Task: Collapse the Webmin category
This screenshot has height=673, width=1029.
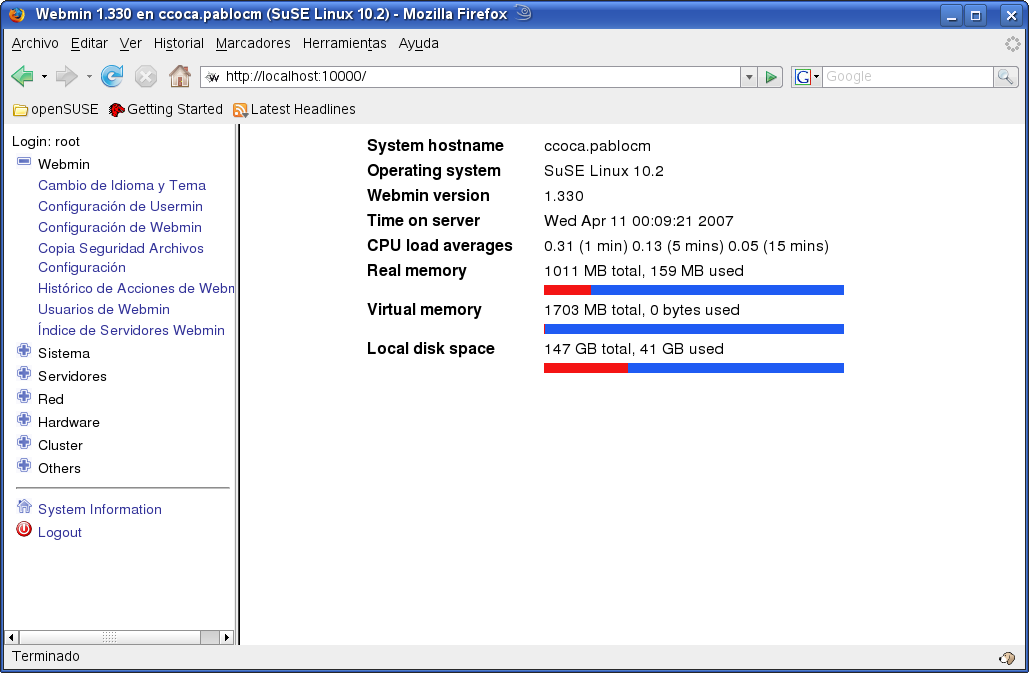Action: coord(24,163)
